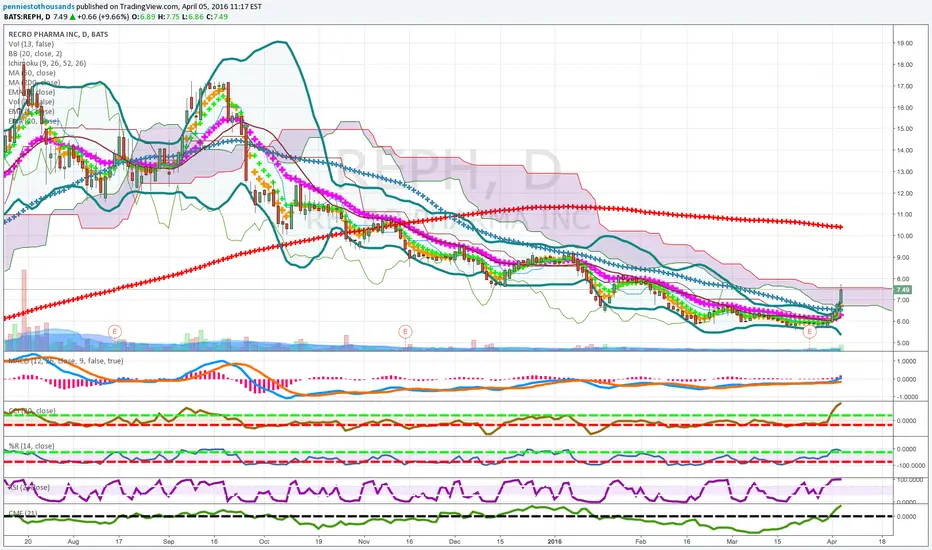This screenshot has width=932, height=550.
Task: Open the penniestothousands author link
Action: [39, 7]
